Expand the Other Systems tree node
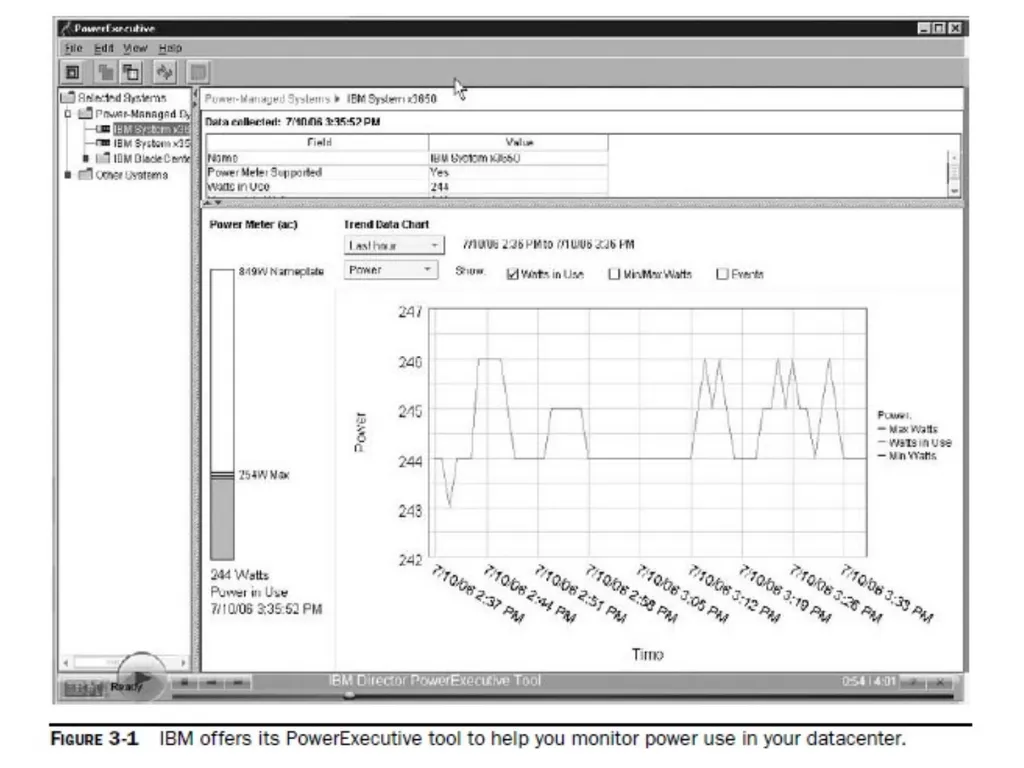The width and height of the screenshot is (1024, 768). (x=68, y=175)
